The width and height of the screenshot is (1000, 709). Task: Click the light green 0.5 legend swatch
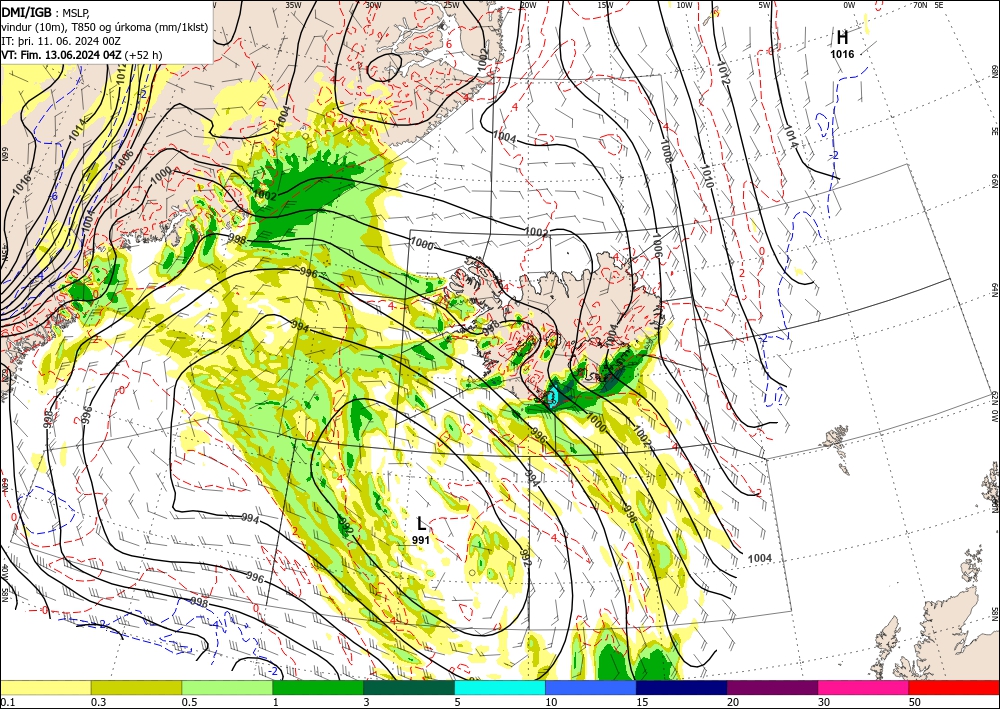tap(227, 687)
